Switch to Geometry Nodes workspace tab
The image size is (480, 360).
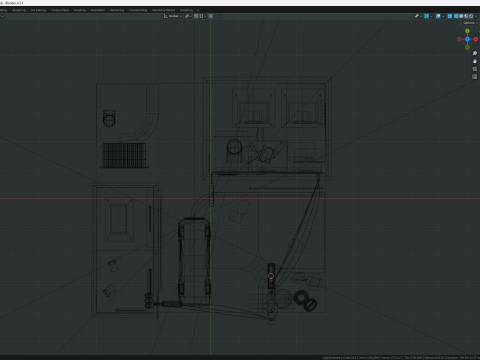coord(163,10)
